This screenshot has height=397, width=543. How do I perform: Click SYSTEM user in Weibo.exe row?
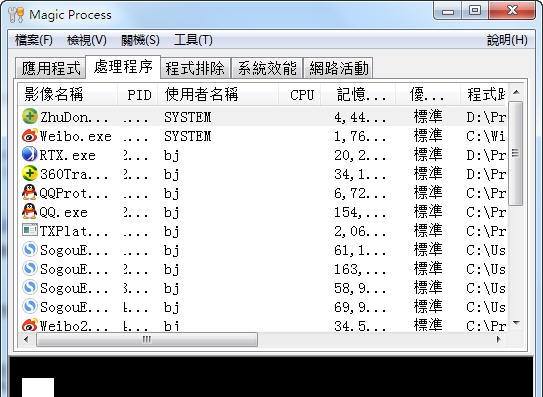click(187, 136)
